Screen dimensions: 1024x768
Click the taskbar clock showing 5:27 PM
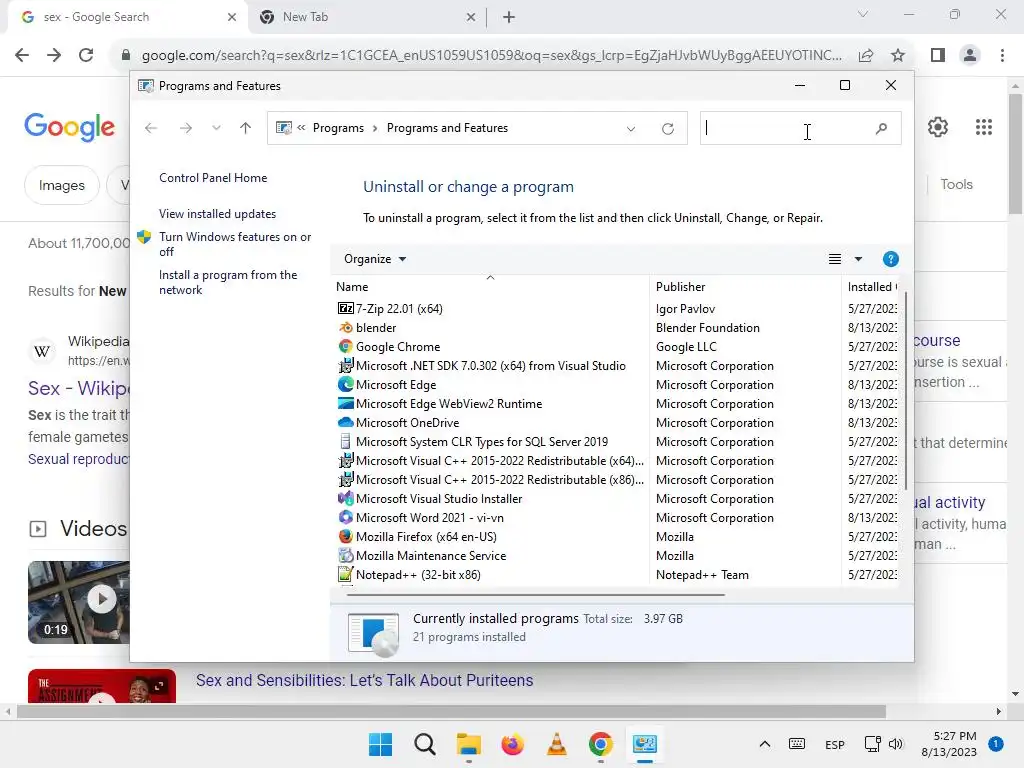click(x=949, y=744)
